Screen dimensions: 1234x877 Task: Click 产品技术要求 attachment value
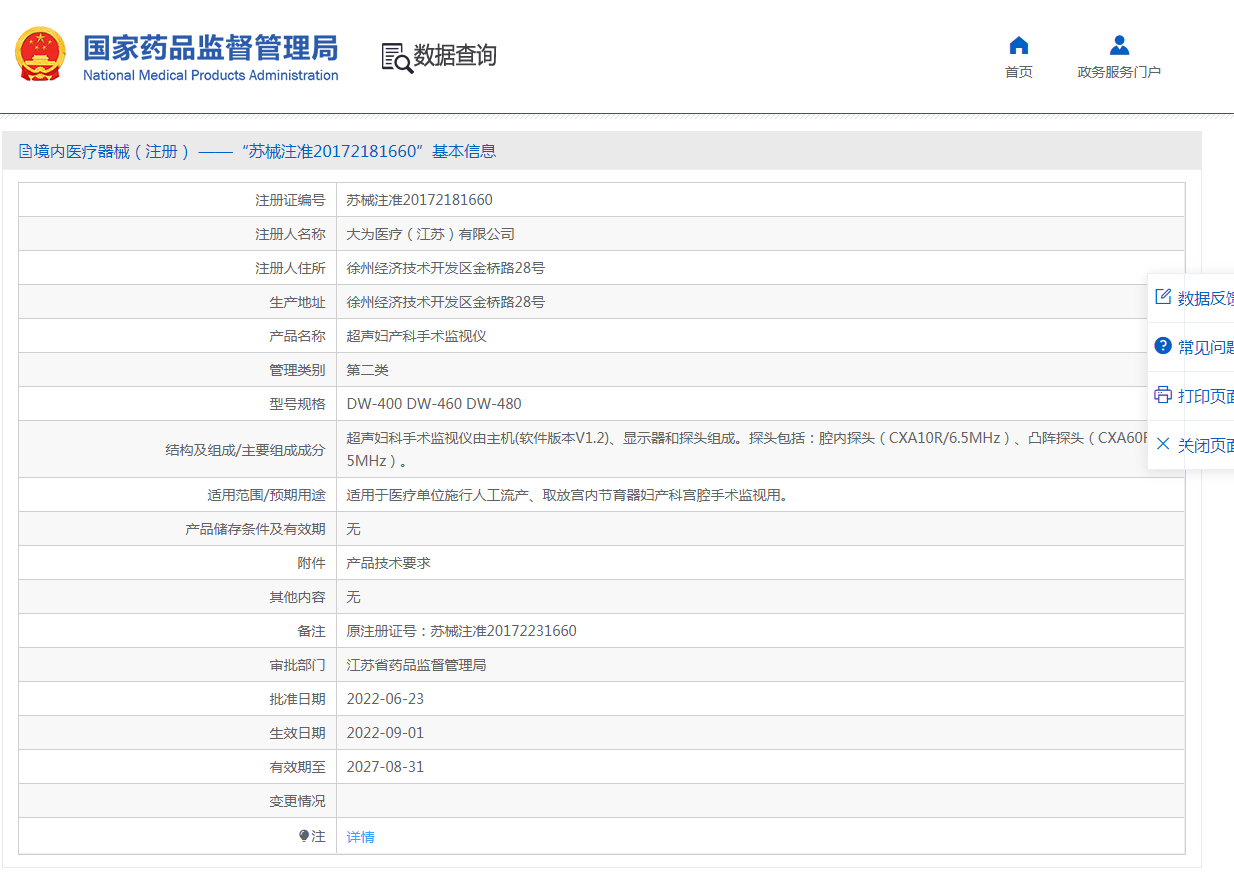click(x=389, y=563)
